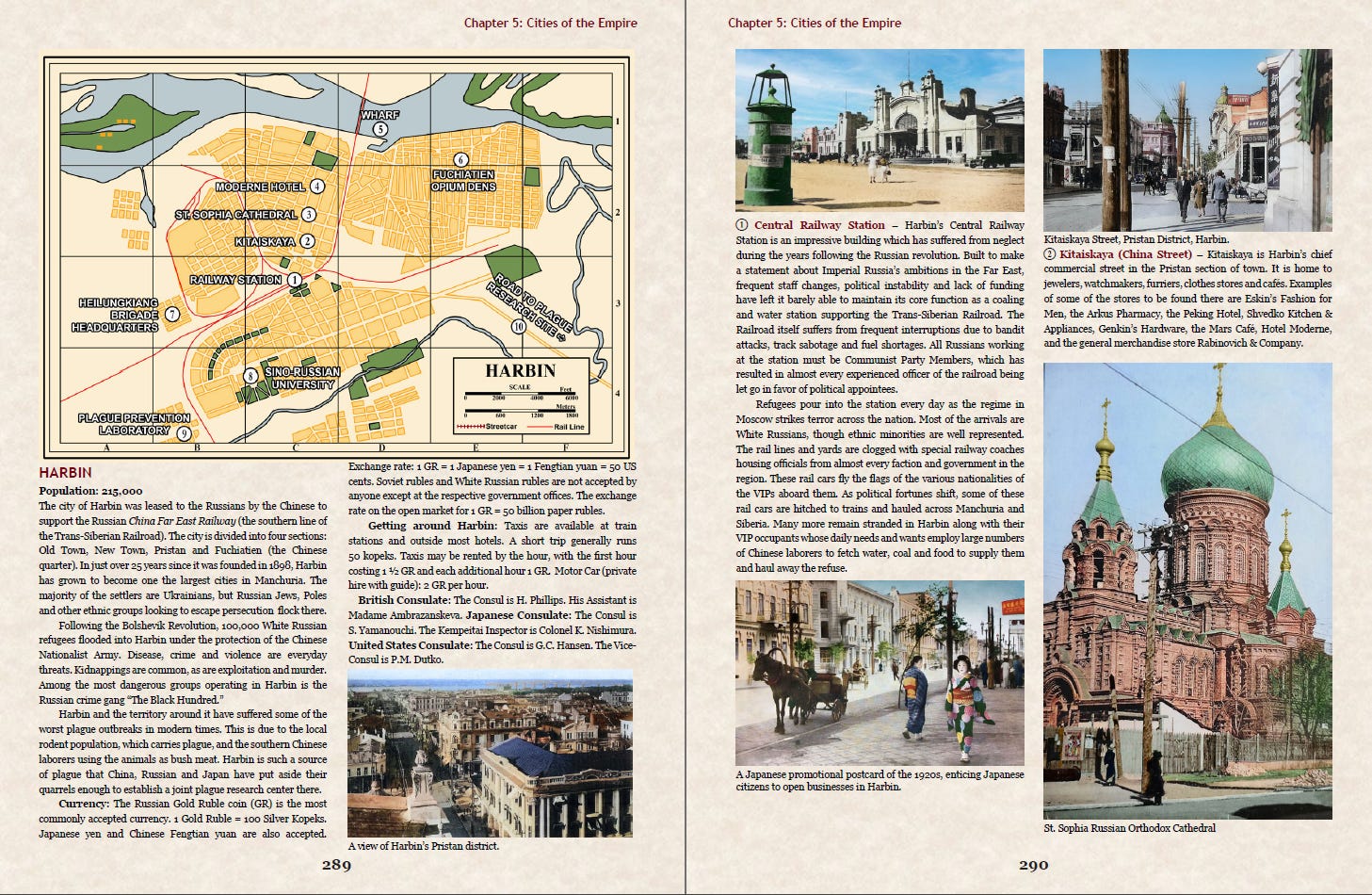Viewport: 1372px width, 895px height.
Task: Click the Streetcar entry in the map legend
Action: 487,427
